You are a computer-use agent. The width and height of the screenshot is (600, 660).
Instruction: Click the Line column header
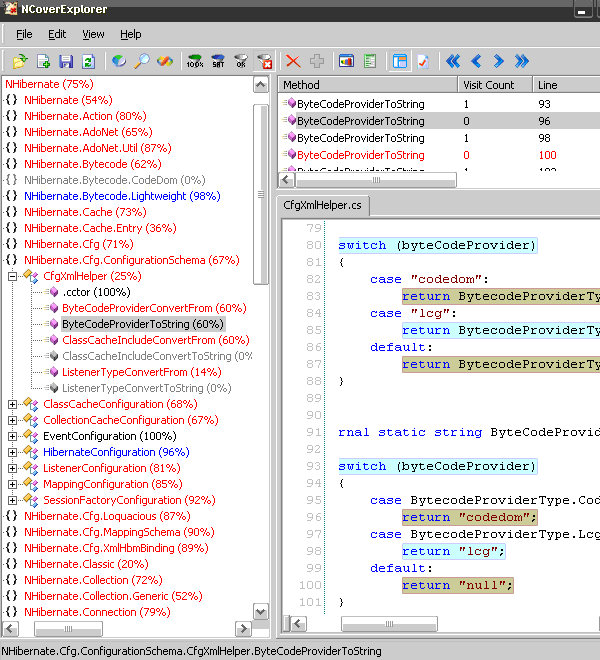[x=566, y=85]
